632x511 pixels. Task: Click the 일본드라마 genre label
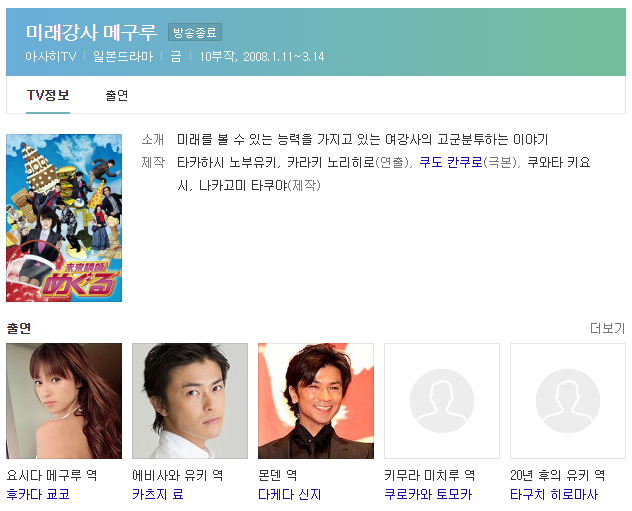point(123,56)
